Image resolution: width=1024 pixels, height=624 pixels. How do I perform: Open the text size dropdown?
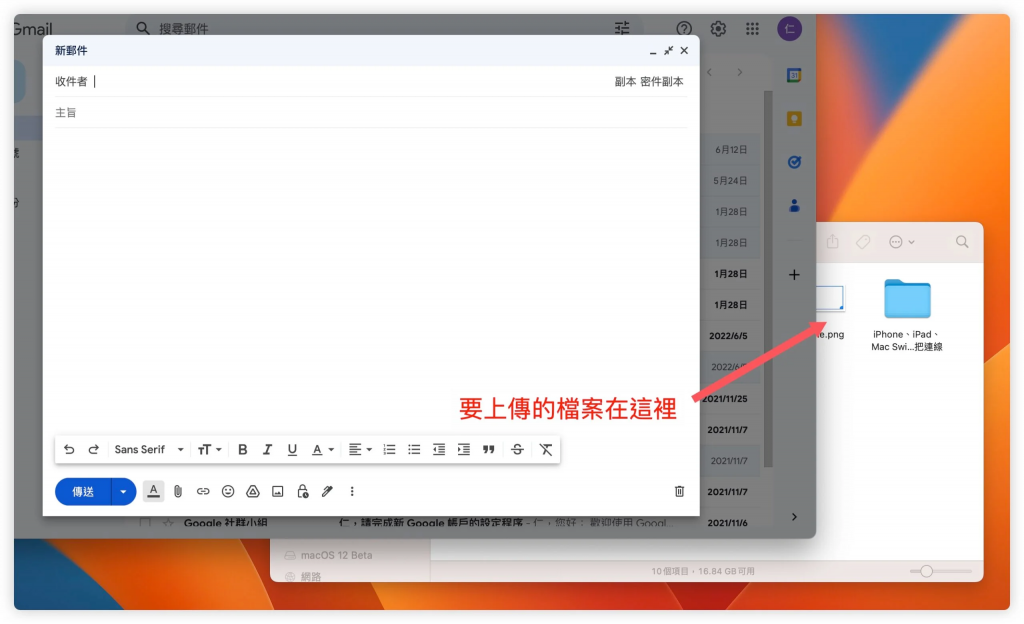click(210, 449)
